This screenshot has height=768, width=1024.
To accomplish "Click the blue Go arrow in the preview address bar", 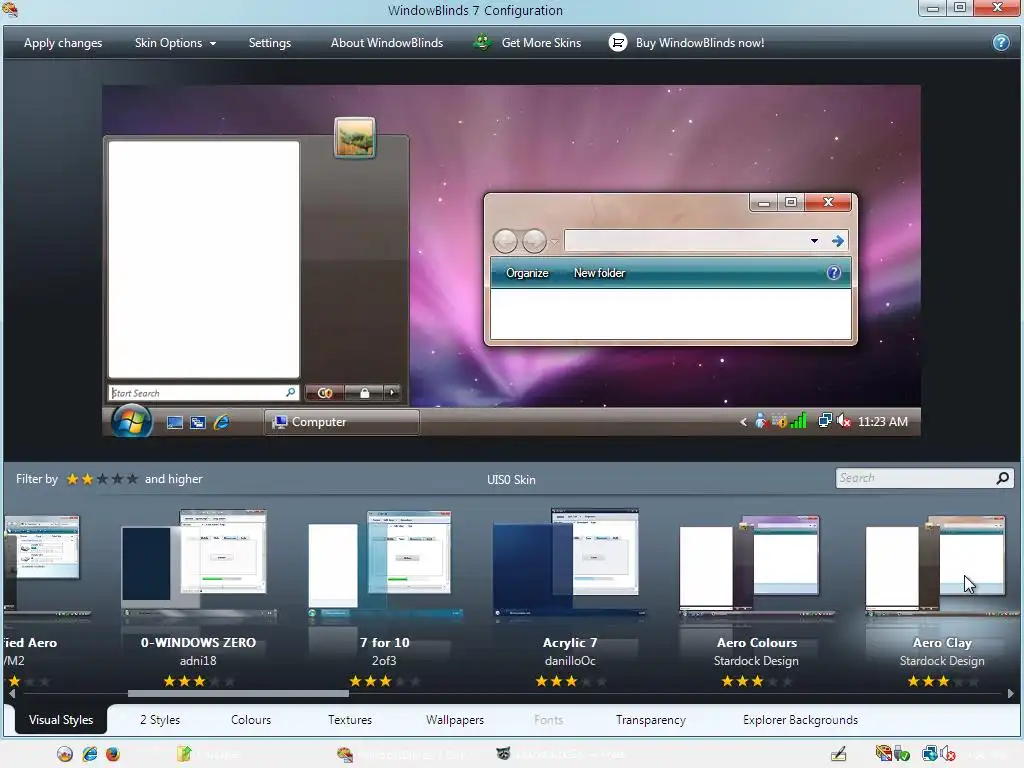I will pos(838,241).
